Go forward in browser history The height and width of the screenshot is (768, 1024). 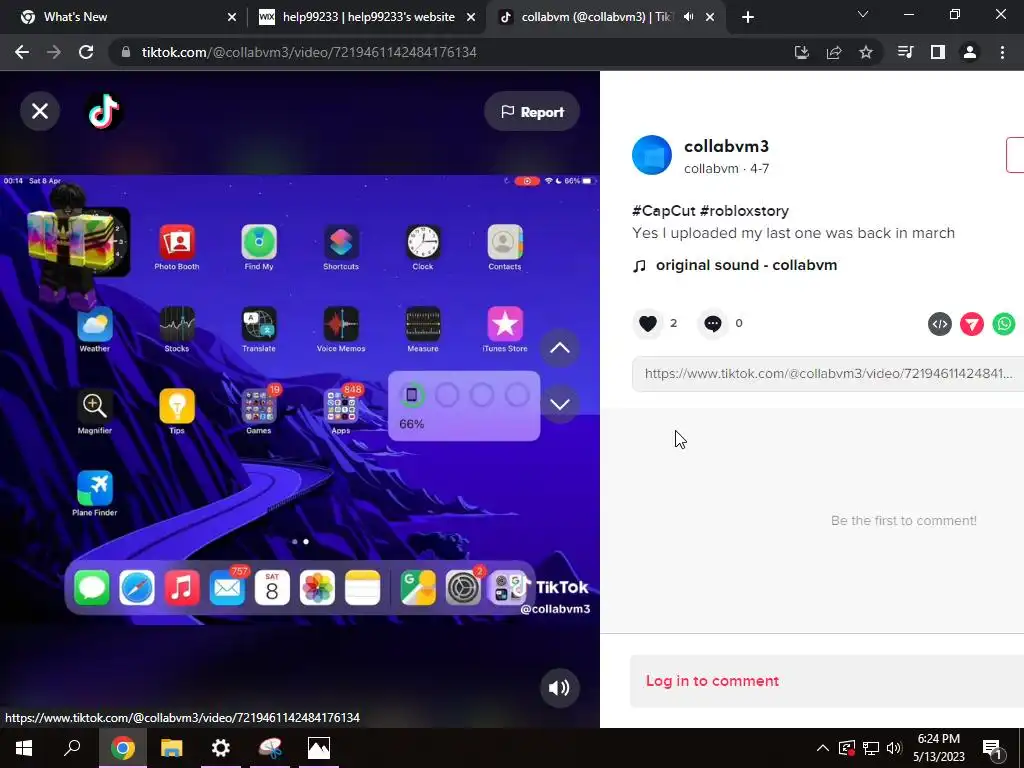point(54,52)
